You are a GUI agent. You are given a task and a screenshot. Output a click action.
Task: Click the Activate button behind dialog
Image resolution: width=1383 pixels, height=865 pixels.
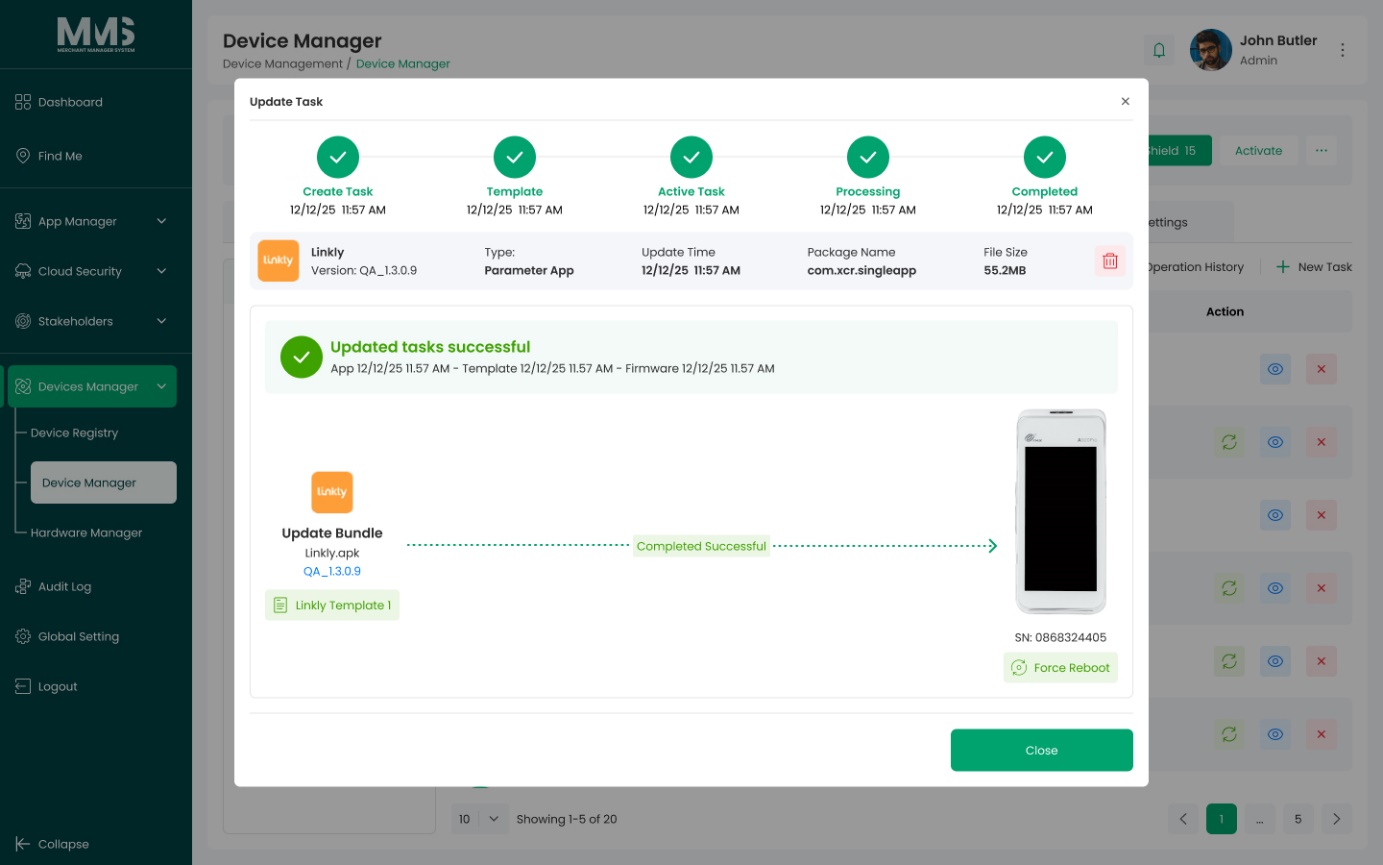tap(1259, 151)
